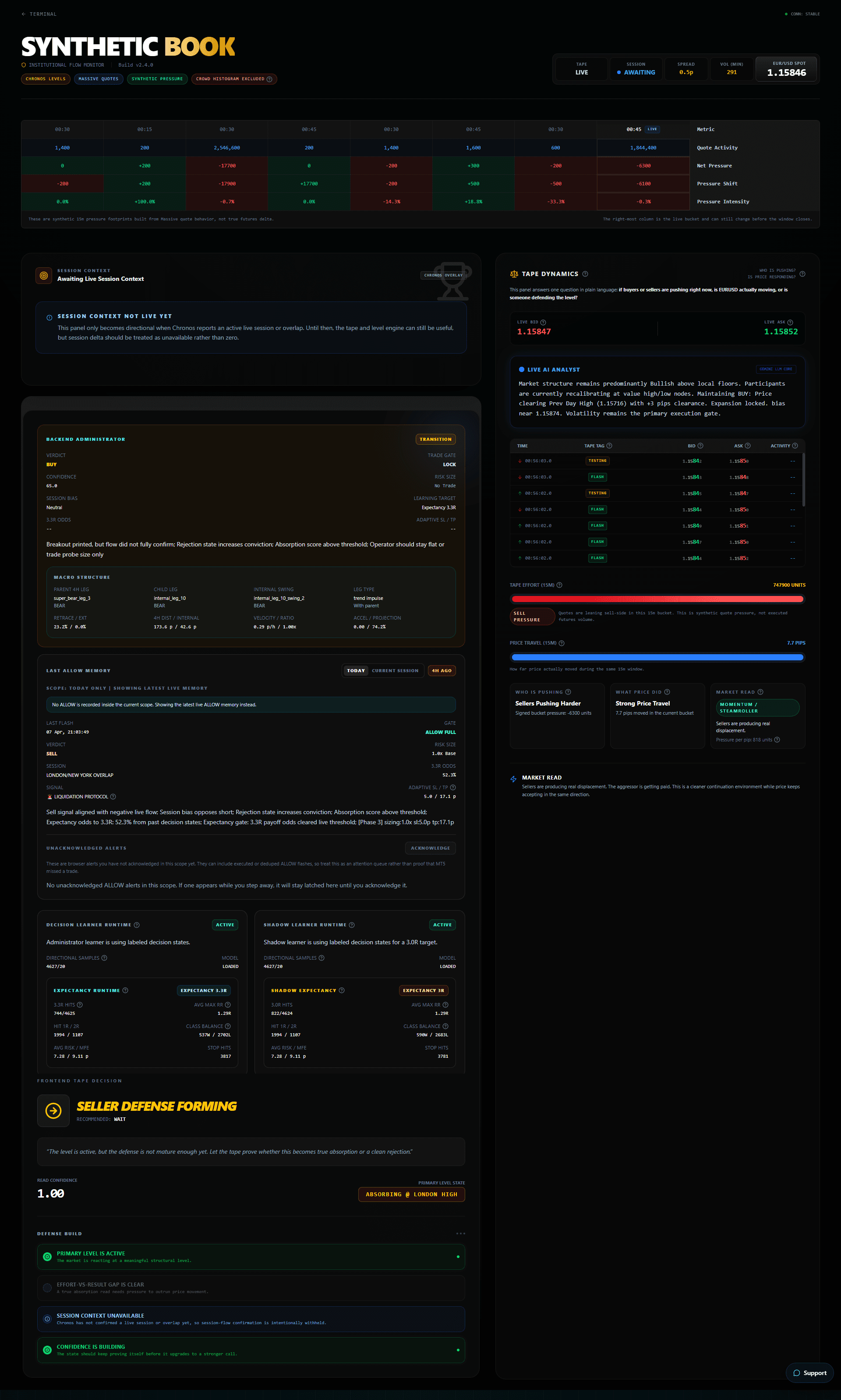Select the Synthetic Pressure tag
This screenshot has height=1400, width=841.
(x=157, y=79)
